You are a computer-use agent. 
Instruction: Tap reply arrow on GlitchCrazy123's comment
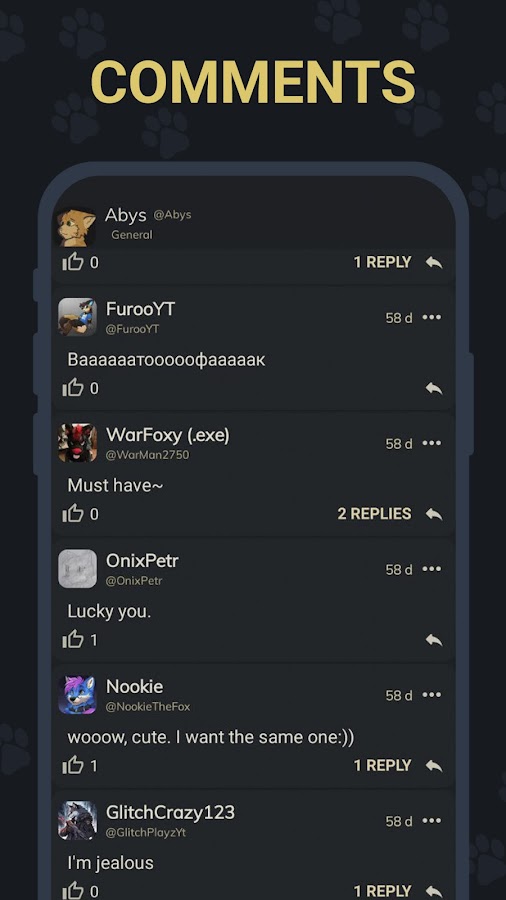tap(434, 891)
